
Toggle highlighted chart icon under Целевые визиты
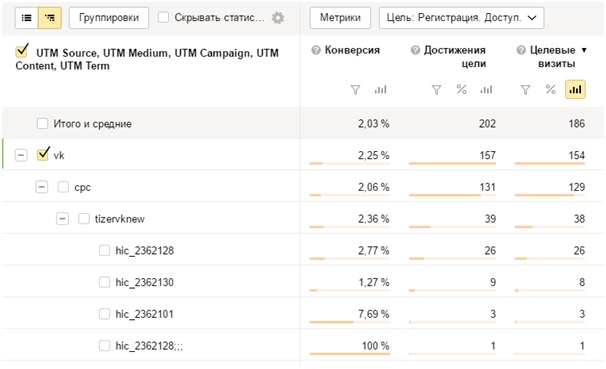pos(575,90)
